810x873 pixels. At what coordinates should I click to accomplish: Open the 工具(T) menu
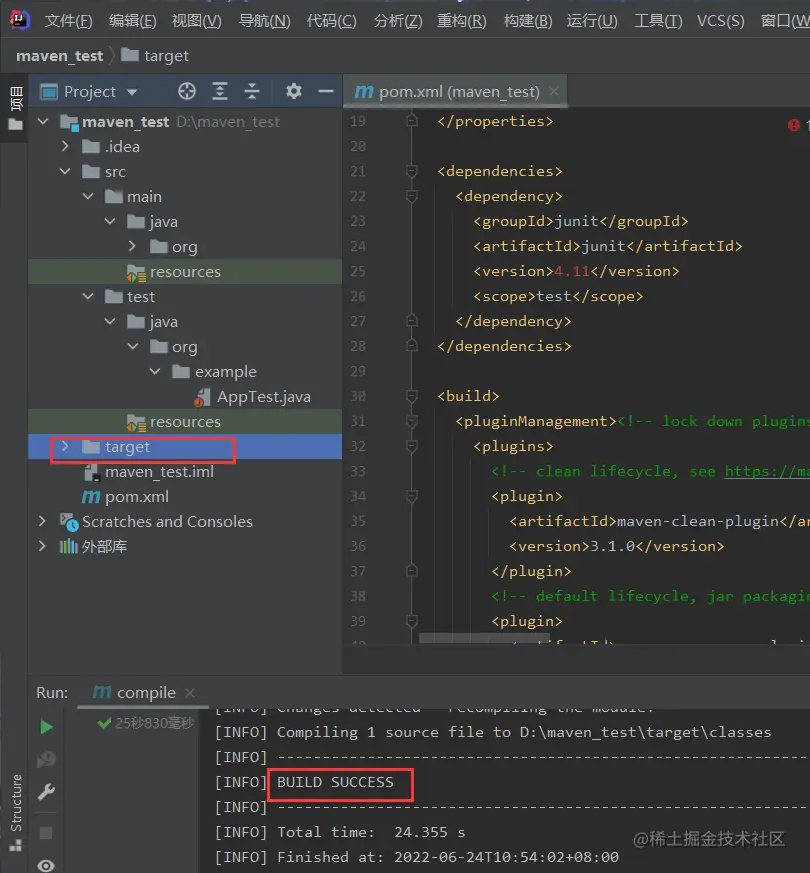[658, 21]
